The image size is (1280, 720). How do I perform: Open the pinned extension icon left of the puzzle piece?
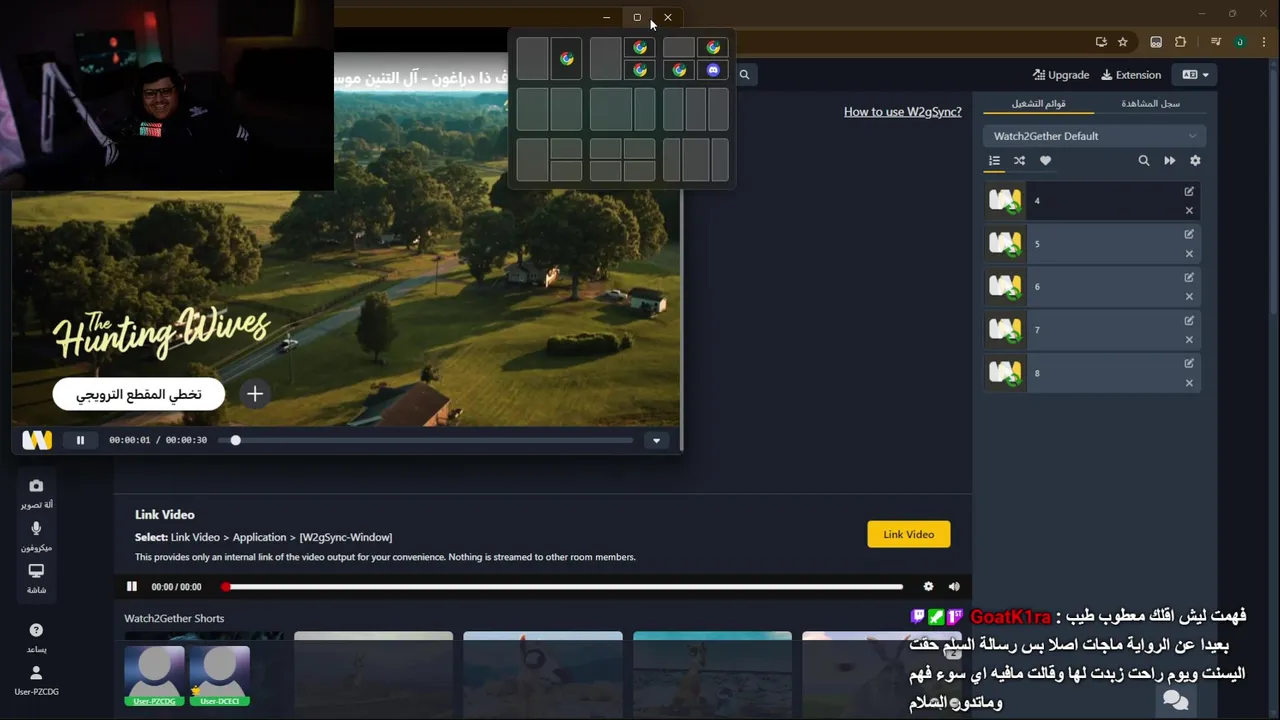click(x=1156, y=42)
